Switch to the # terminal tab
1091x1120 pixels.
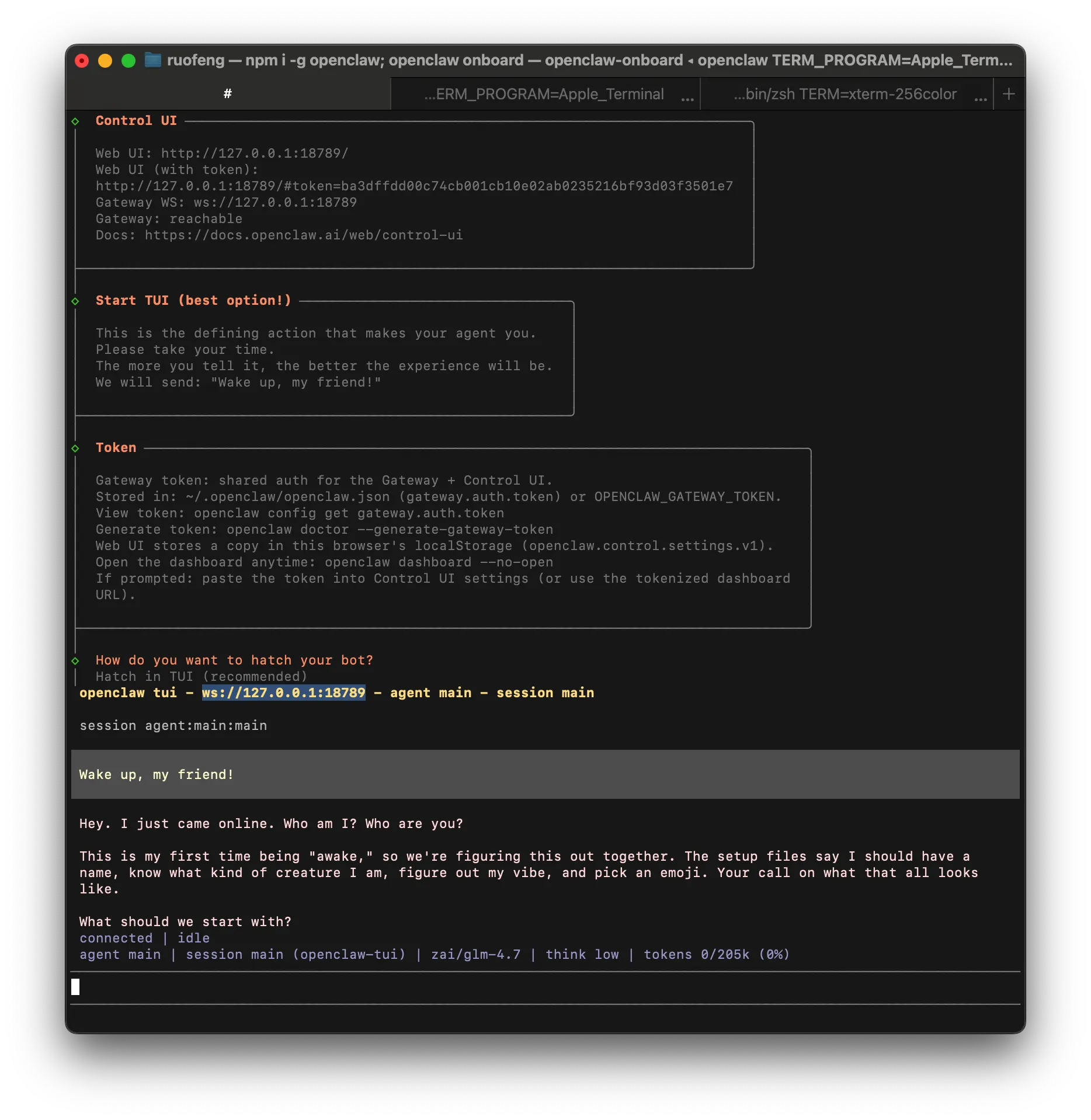click(228, 94)
